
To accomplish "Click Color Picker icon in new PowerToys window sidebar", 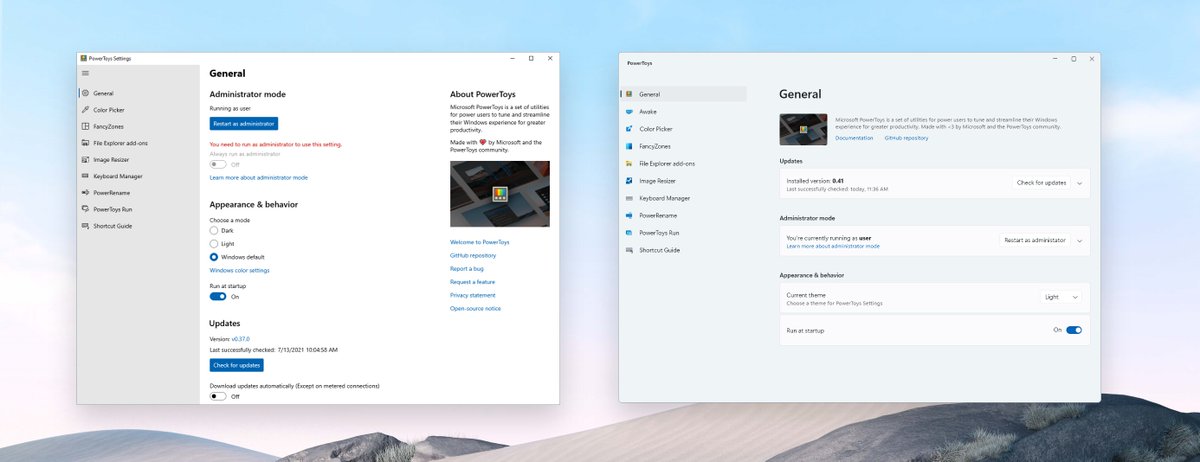I will (x=629, y=129).
